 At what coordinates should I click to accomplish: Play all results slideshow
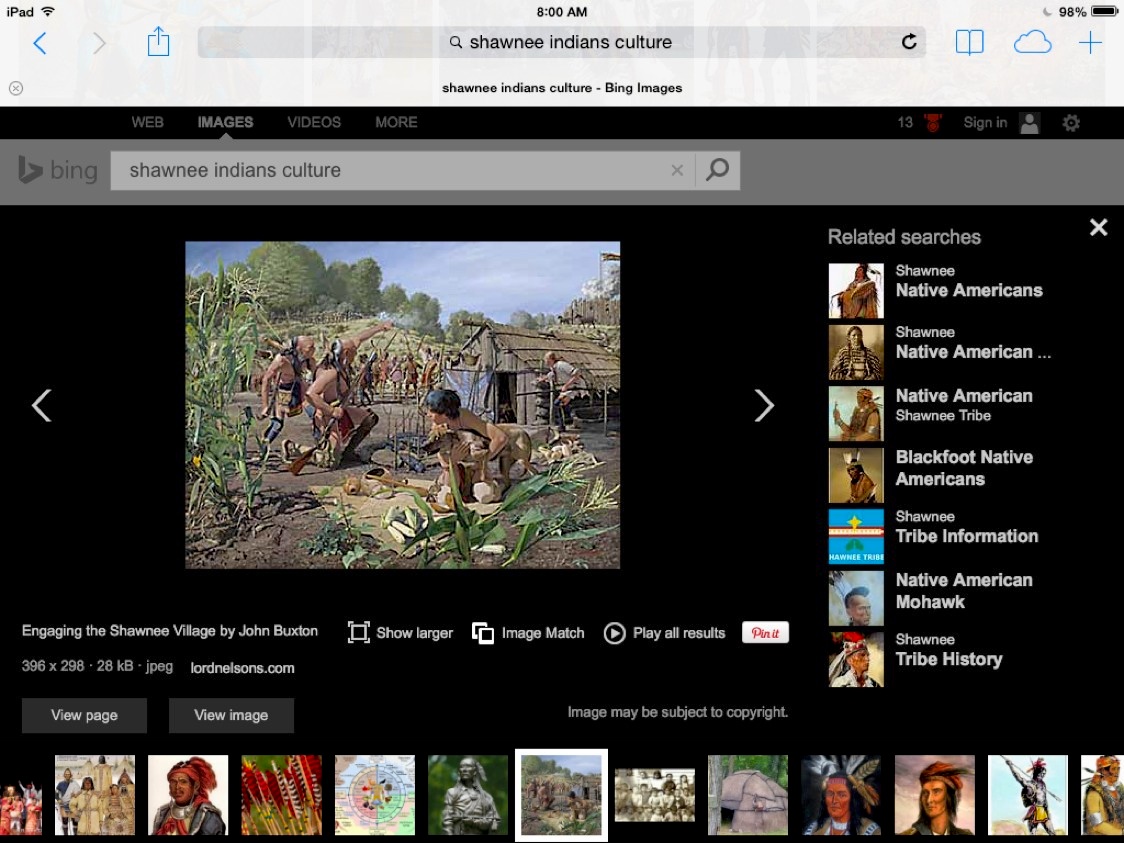tap(665, 633)
